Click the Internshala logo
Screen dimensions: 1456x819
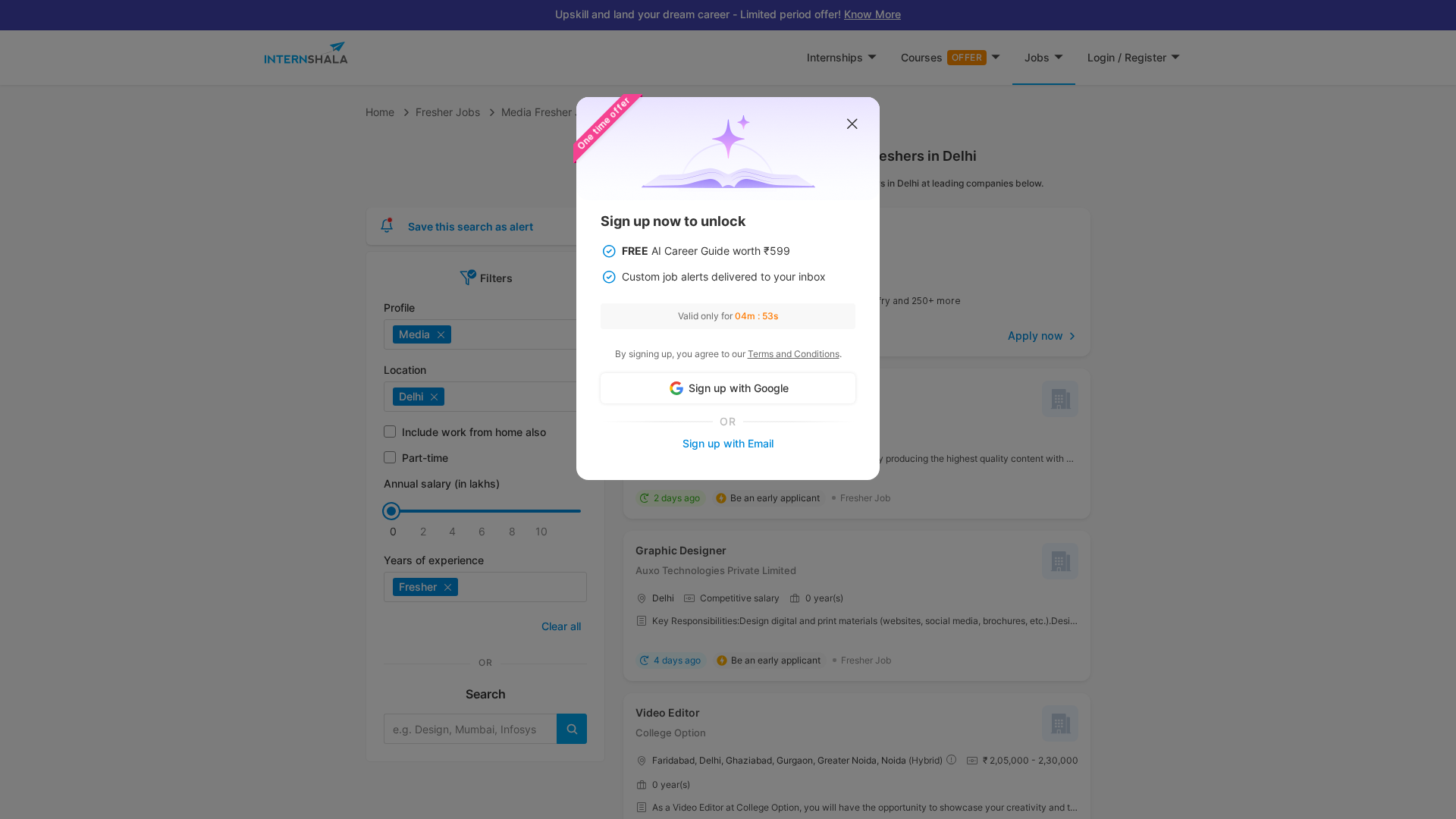click(x=306, y=53)
